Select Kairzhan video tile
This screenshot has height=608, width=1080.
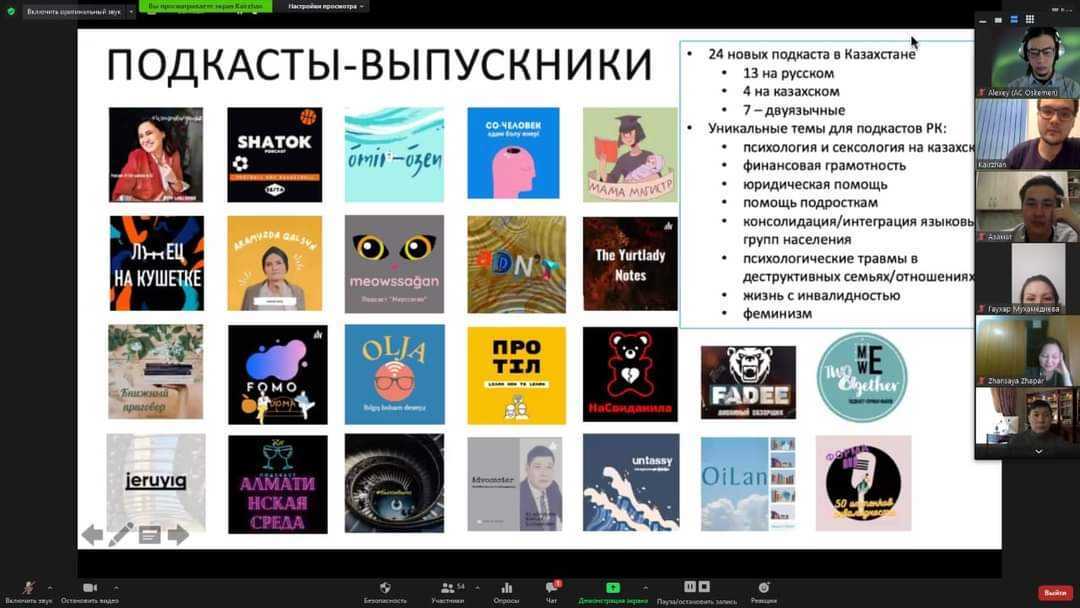(1028, 134)
